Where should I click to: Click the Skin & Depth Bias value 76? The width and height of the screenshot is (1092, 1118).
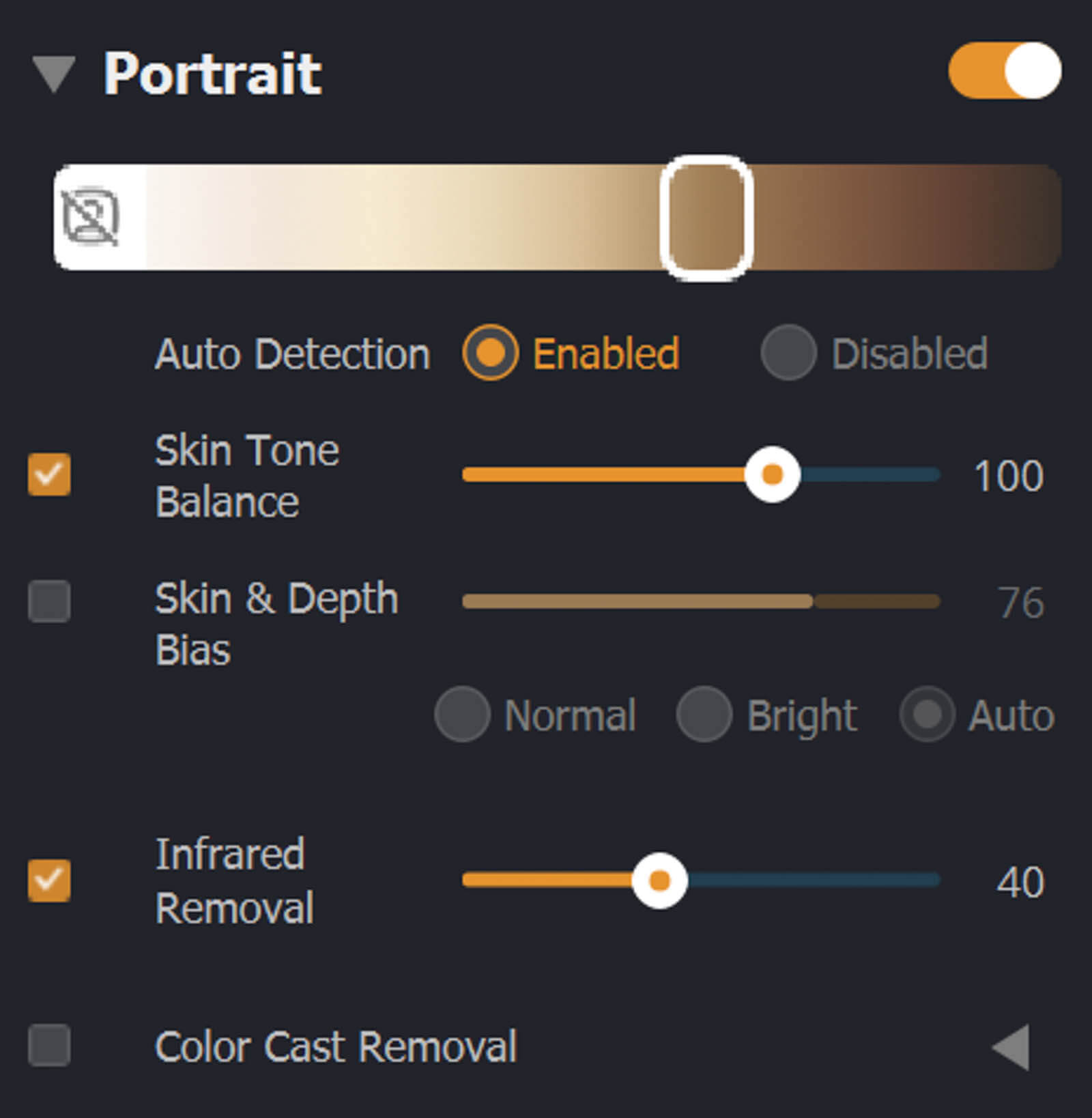1020,603
